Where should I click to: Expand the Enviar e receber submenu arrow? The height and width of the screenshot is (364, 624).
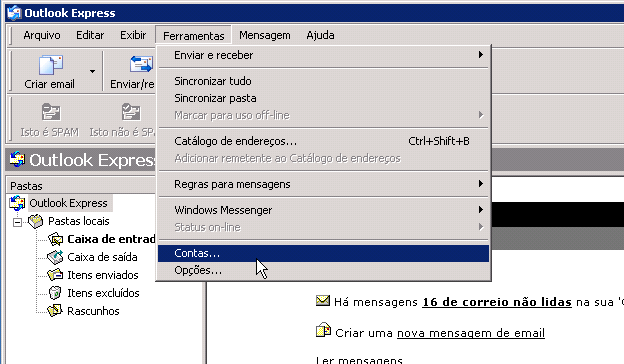481,55
